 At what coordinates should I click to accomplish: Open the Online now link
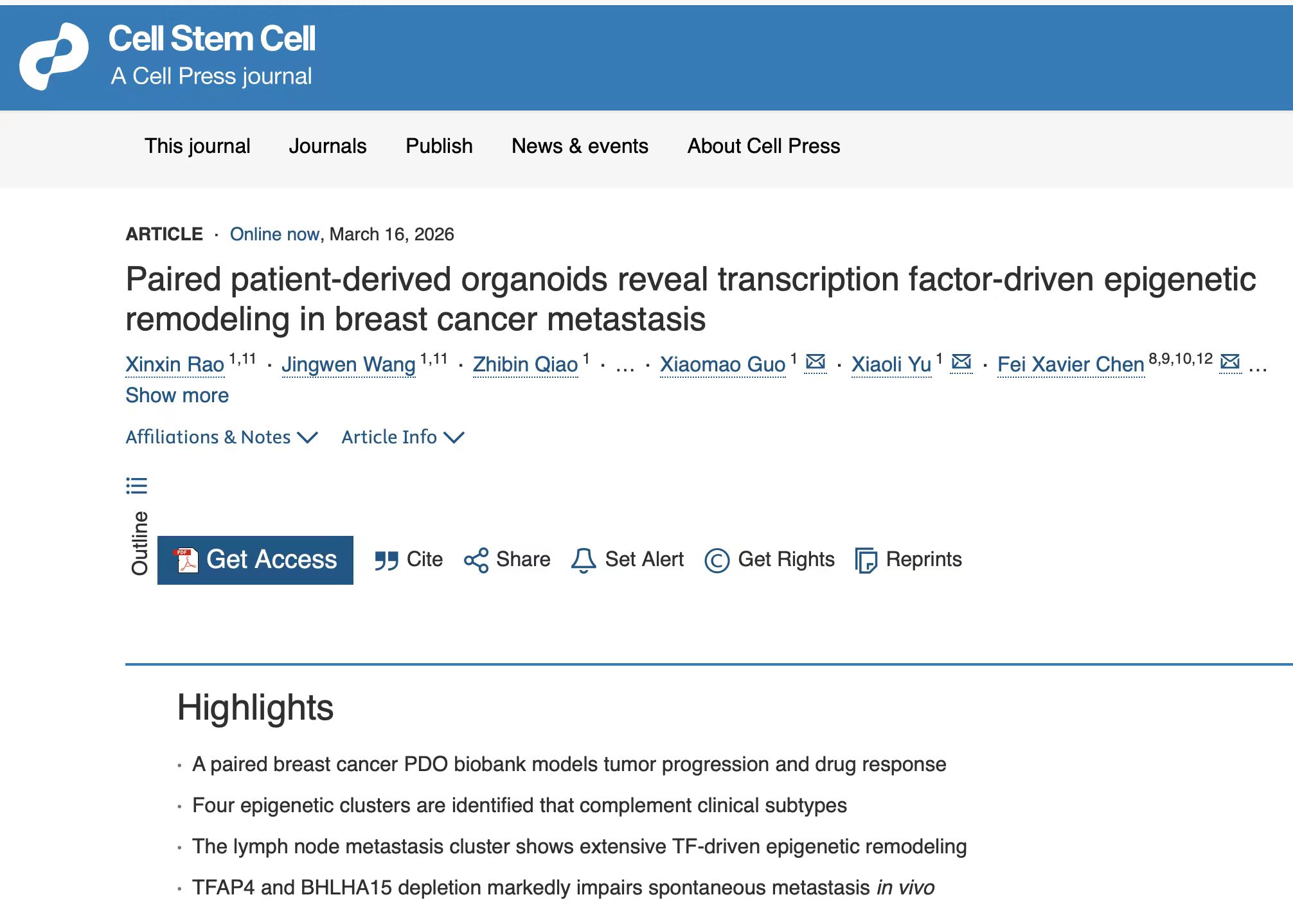(x=274, y=235)
